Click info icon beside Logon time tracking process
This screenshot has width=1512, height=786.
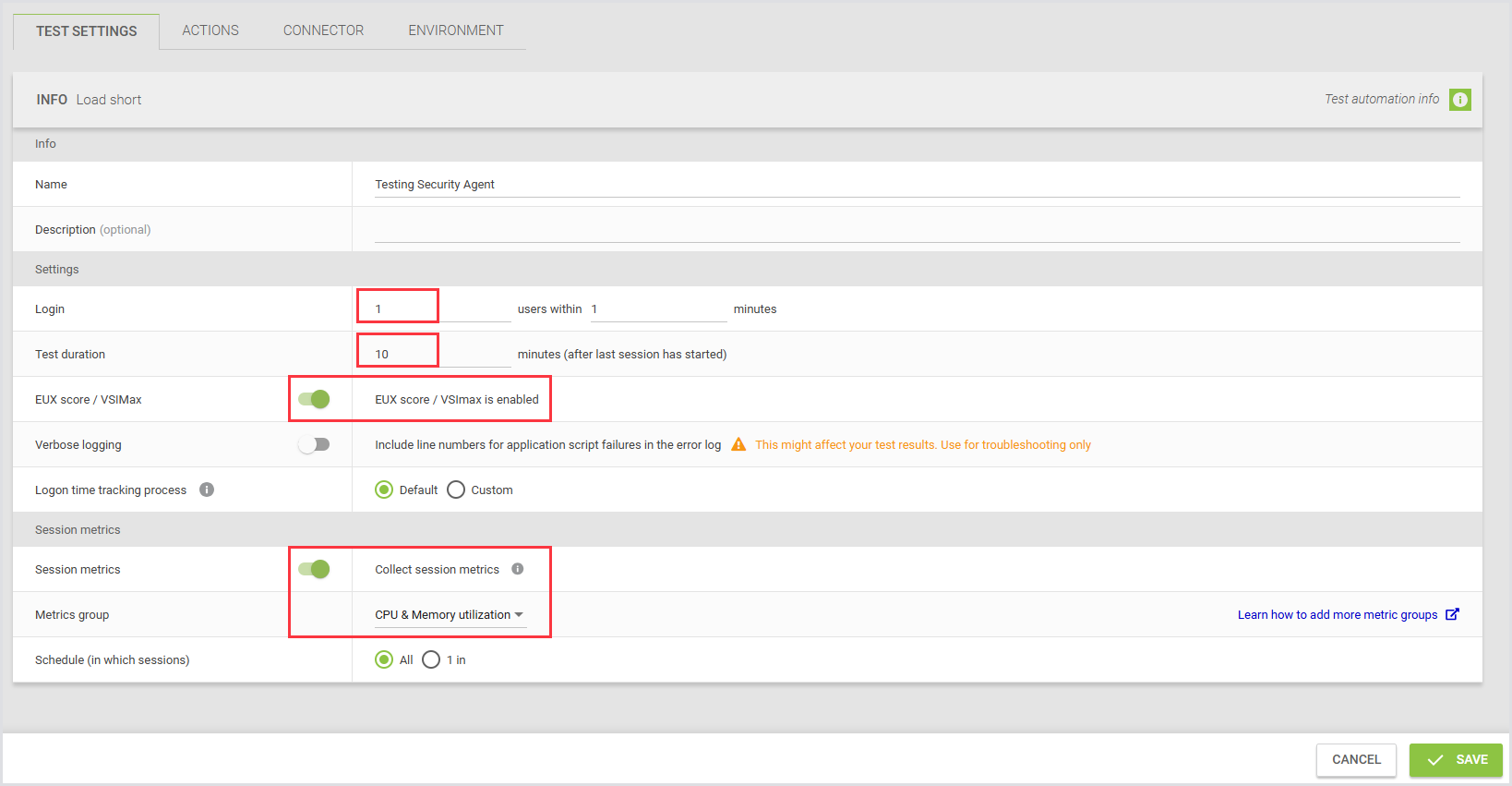pyautogui.click(x=207, y=490)
